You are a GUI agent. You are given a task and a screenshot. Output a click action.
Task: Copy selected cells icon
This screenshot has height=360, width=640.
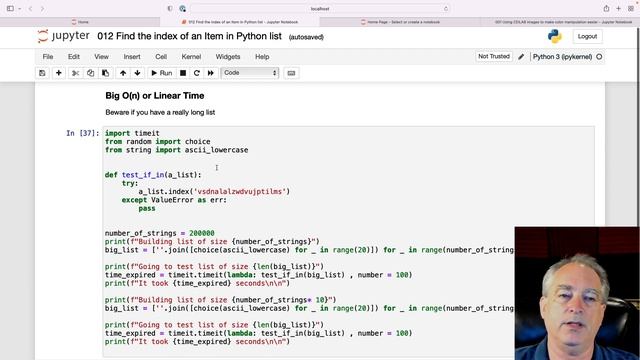pyautogui.click(x=90, y=73)
